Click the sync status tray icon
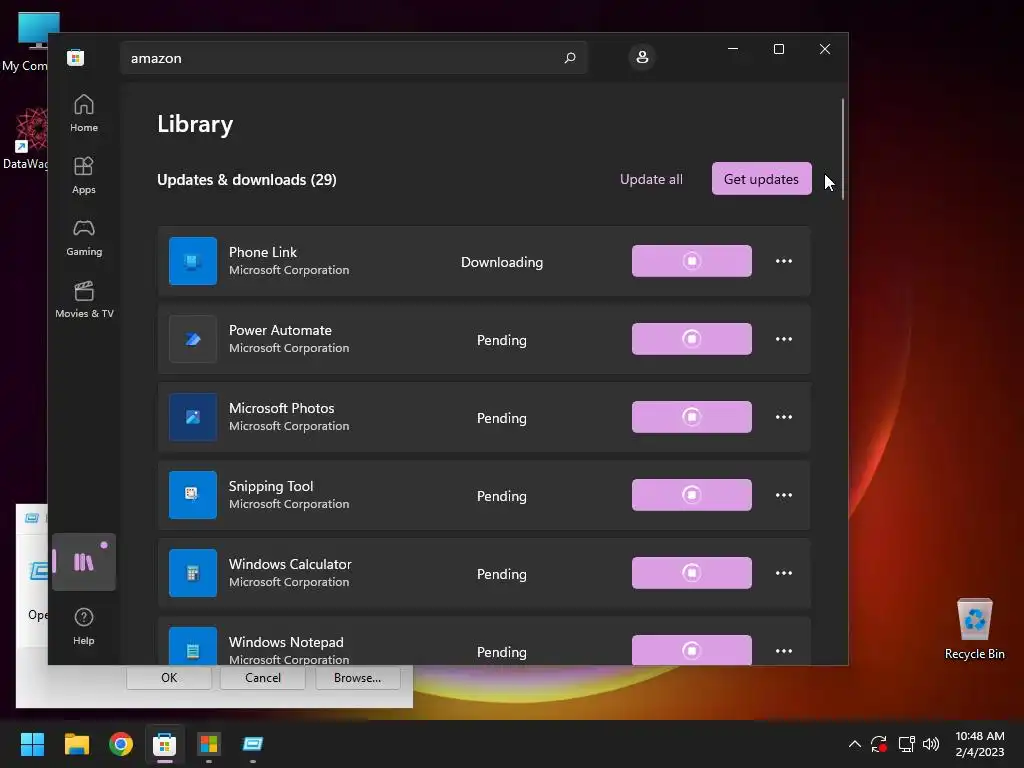 (879, 744)
